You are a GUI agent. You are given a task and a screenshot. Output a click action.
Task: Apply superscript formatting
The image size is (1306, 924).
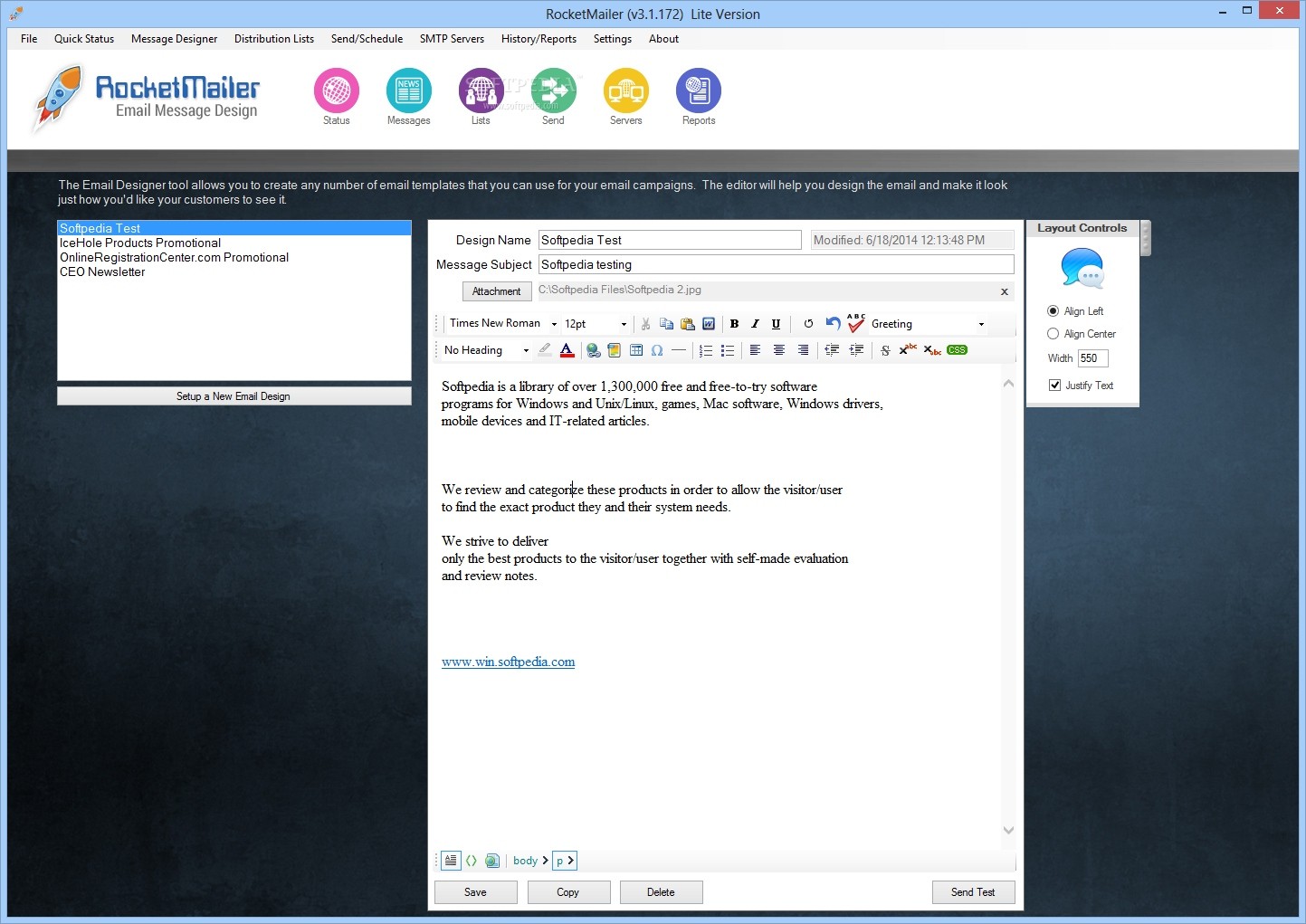tap(908, 349)
